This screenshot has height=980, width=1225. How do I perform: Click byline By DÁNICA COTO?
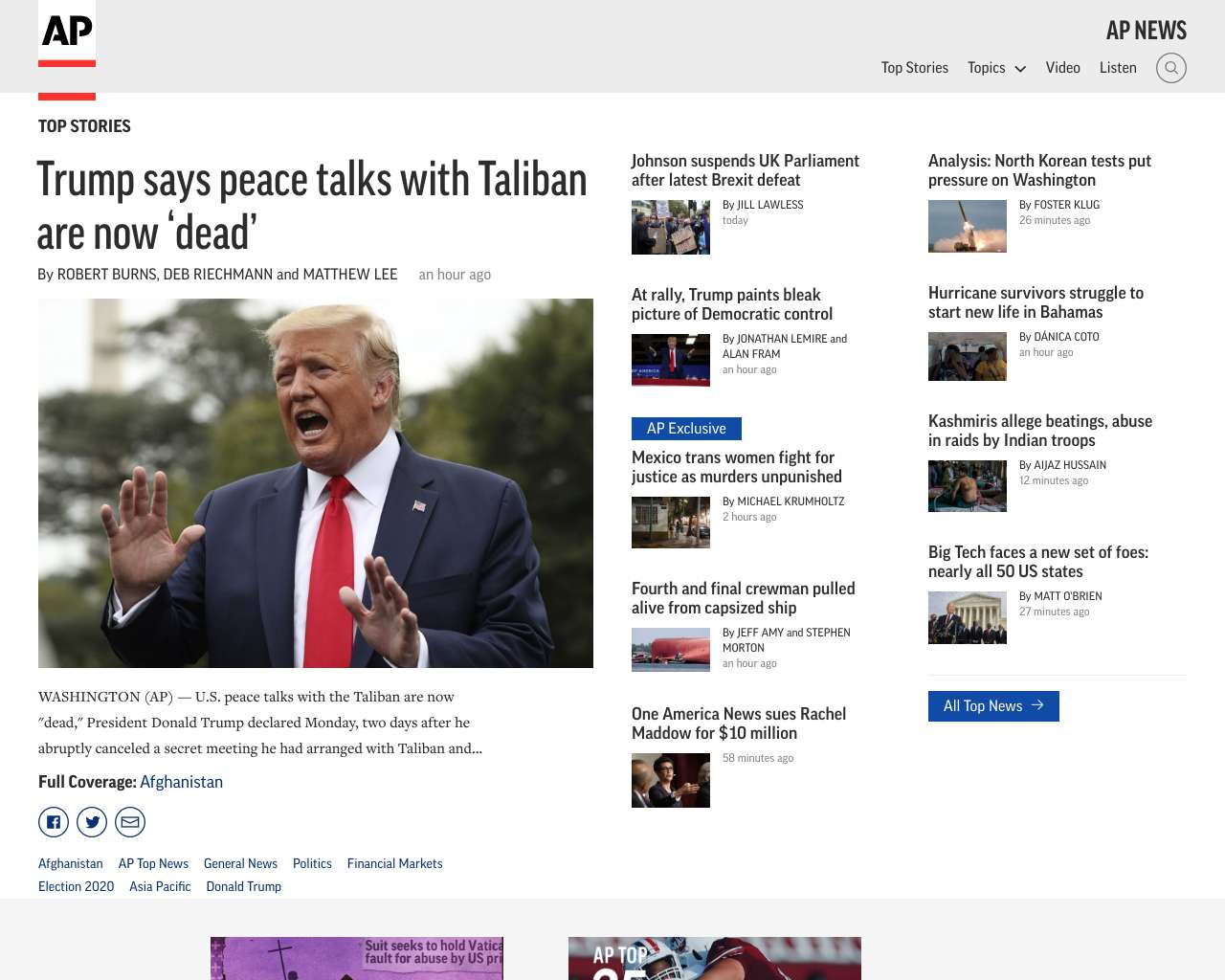click(x=1059, y=337)
